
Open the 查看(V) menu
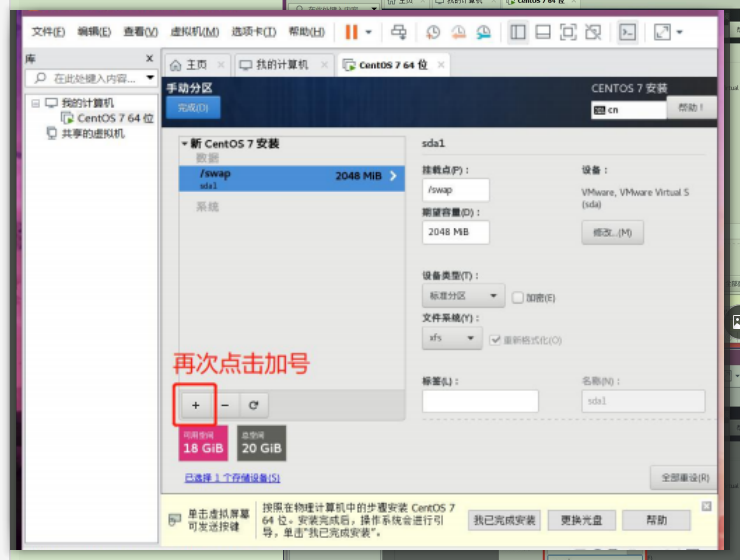[x=141, y=32]
